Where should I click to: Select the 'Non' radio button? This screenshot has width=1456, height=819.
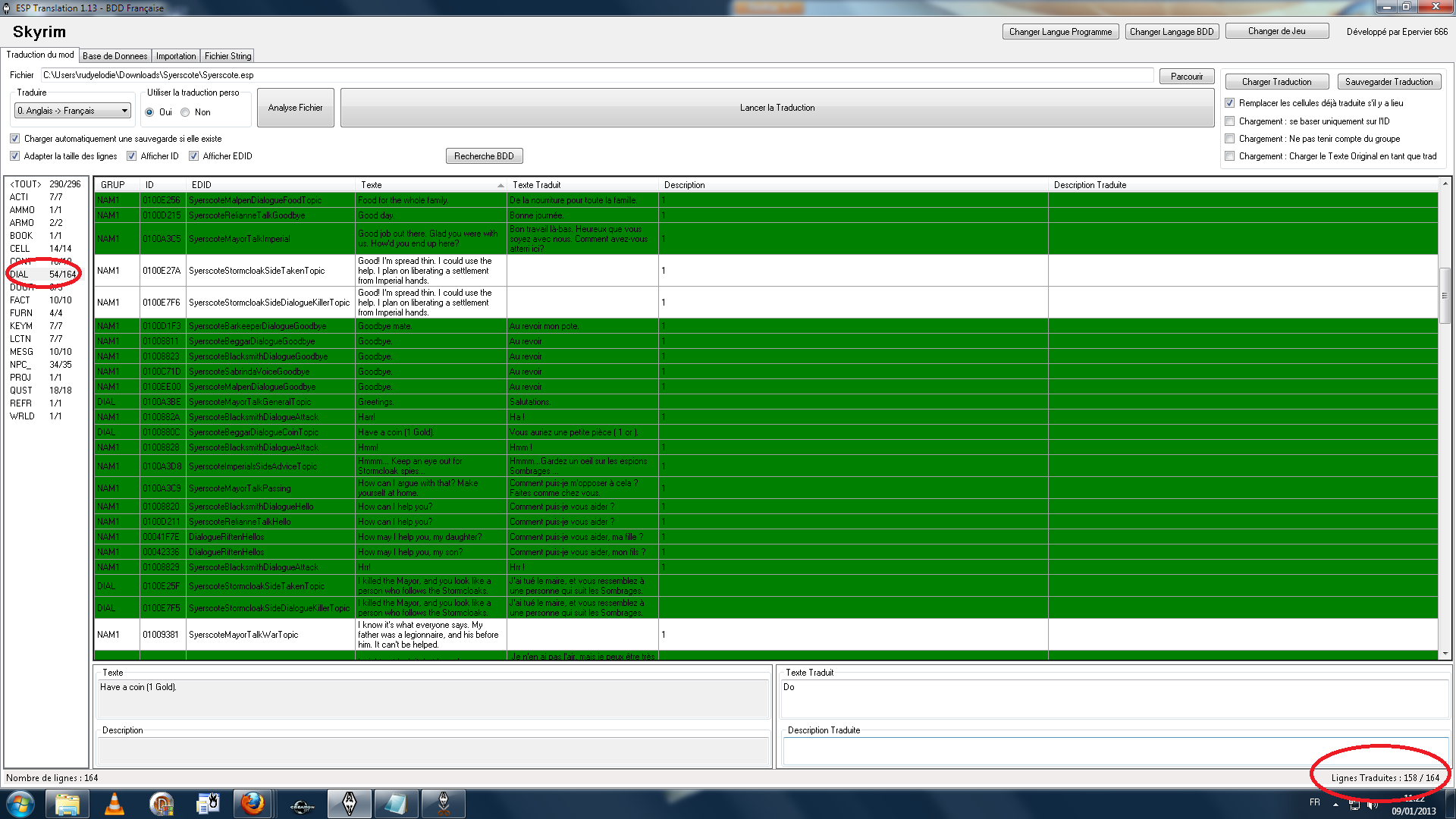185,112
